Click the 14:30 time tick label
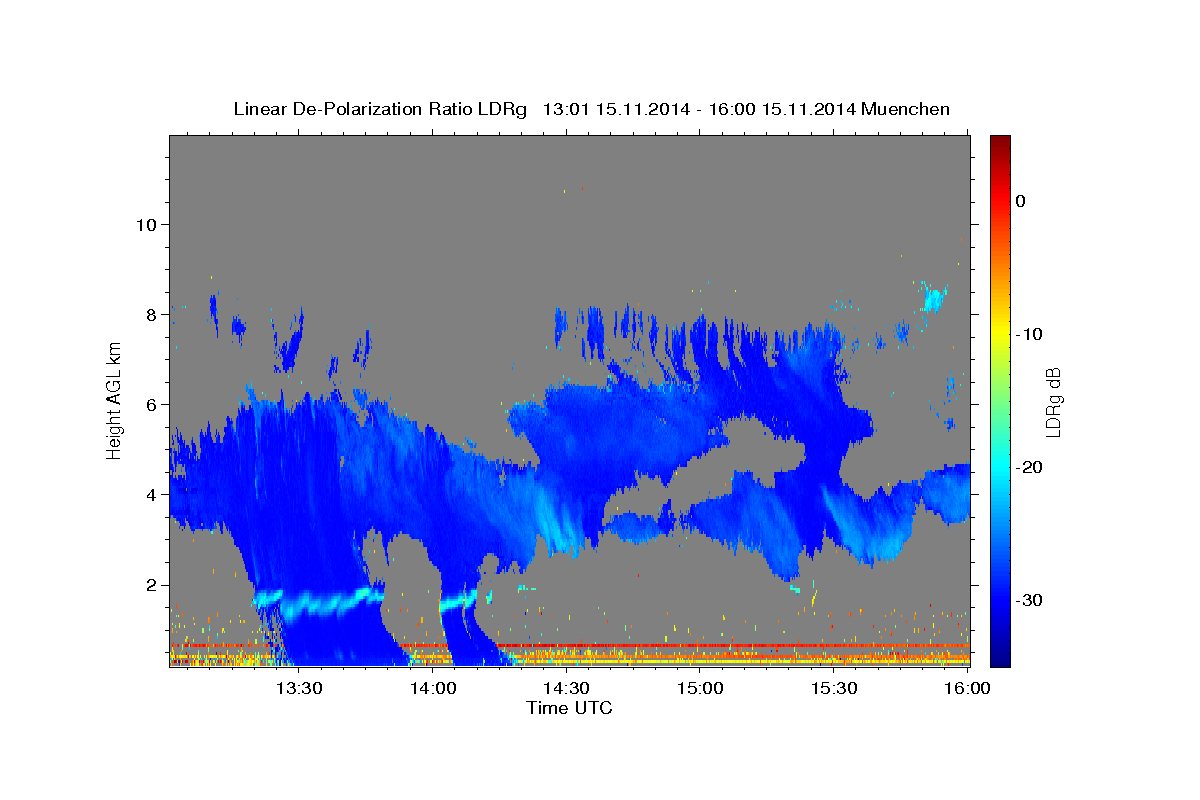 [566, 688]
